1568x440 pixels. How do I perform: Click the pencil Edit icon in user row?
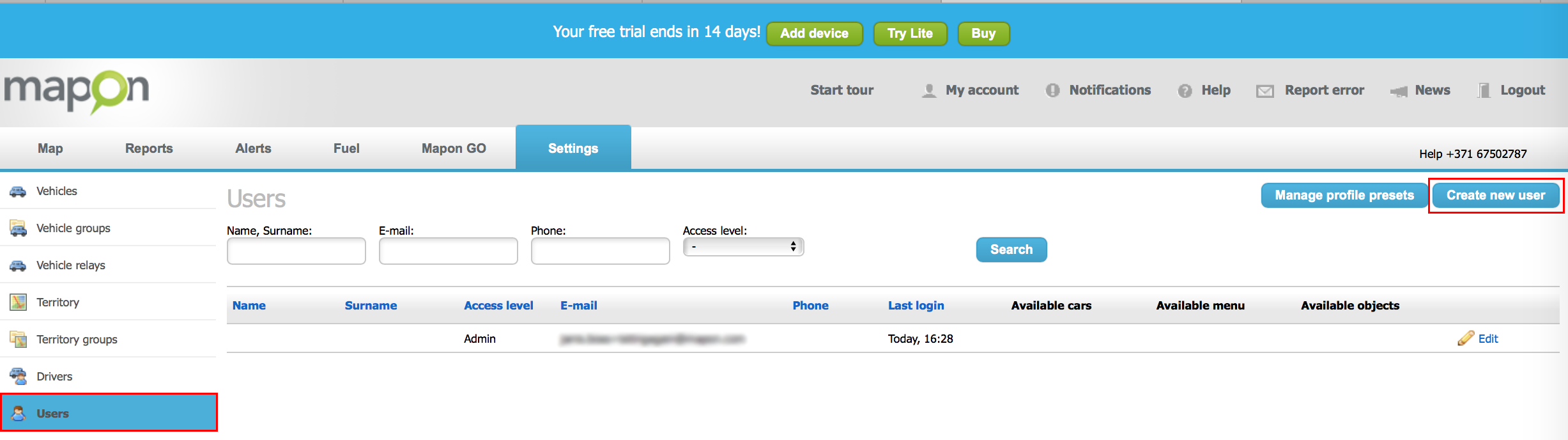[x=1466, y=338]
